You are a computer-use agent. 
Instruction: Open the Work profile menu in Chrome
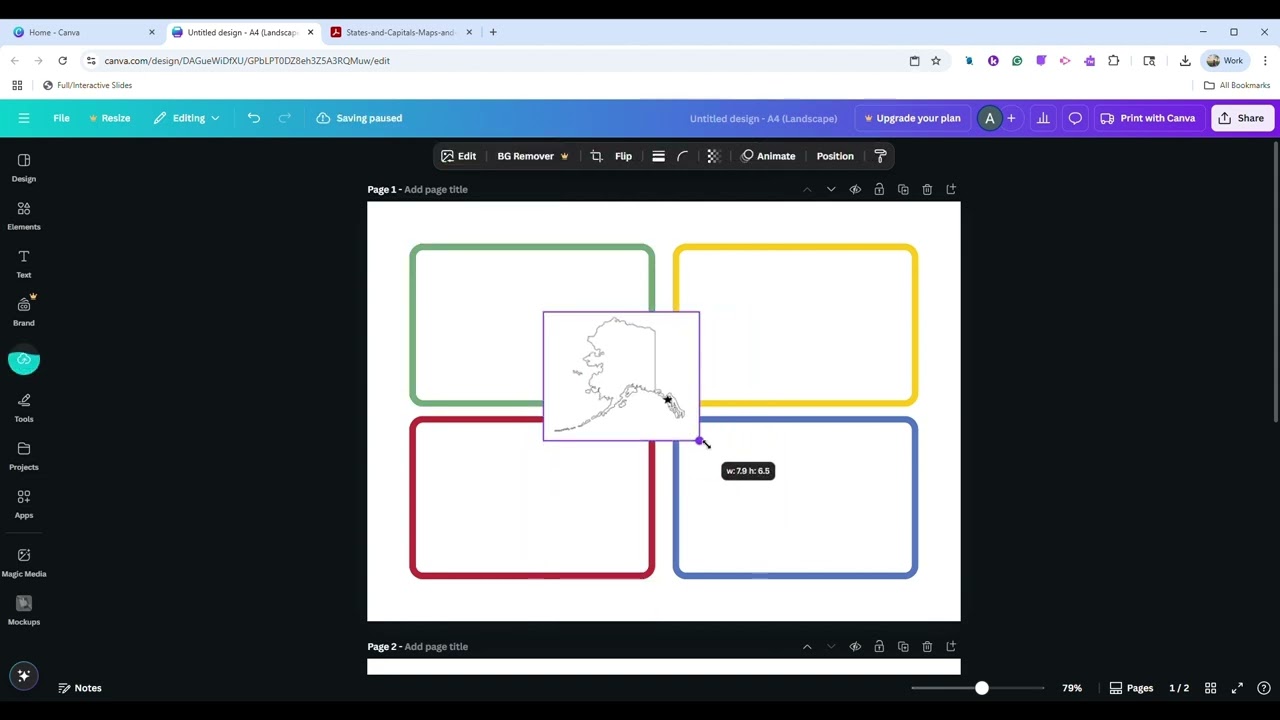coord(1225,60)
